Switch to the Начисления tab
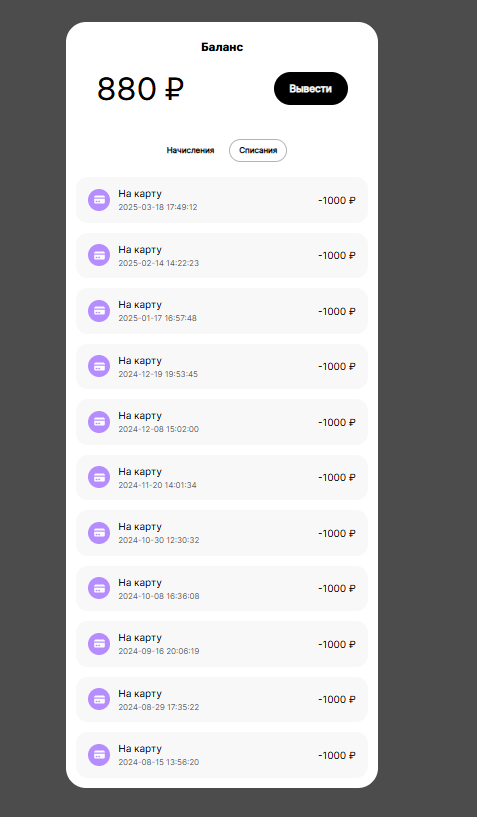This screenshot has height=817, width=477. 190,151
